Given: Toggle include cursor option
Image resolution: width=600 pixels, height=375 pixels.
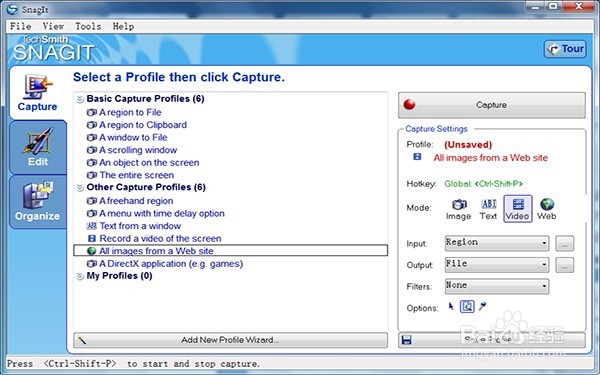Looking at the screenshot, I should [x=452, y=307].
